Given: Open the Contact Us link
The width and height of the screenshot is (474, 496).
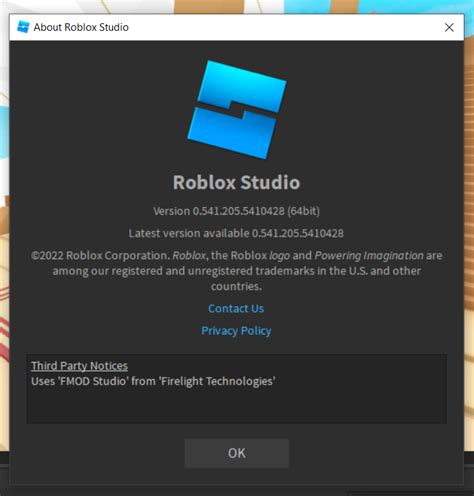Looking at the screenshot, I should (x=236, y=309).
